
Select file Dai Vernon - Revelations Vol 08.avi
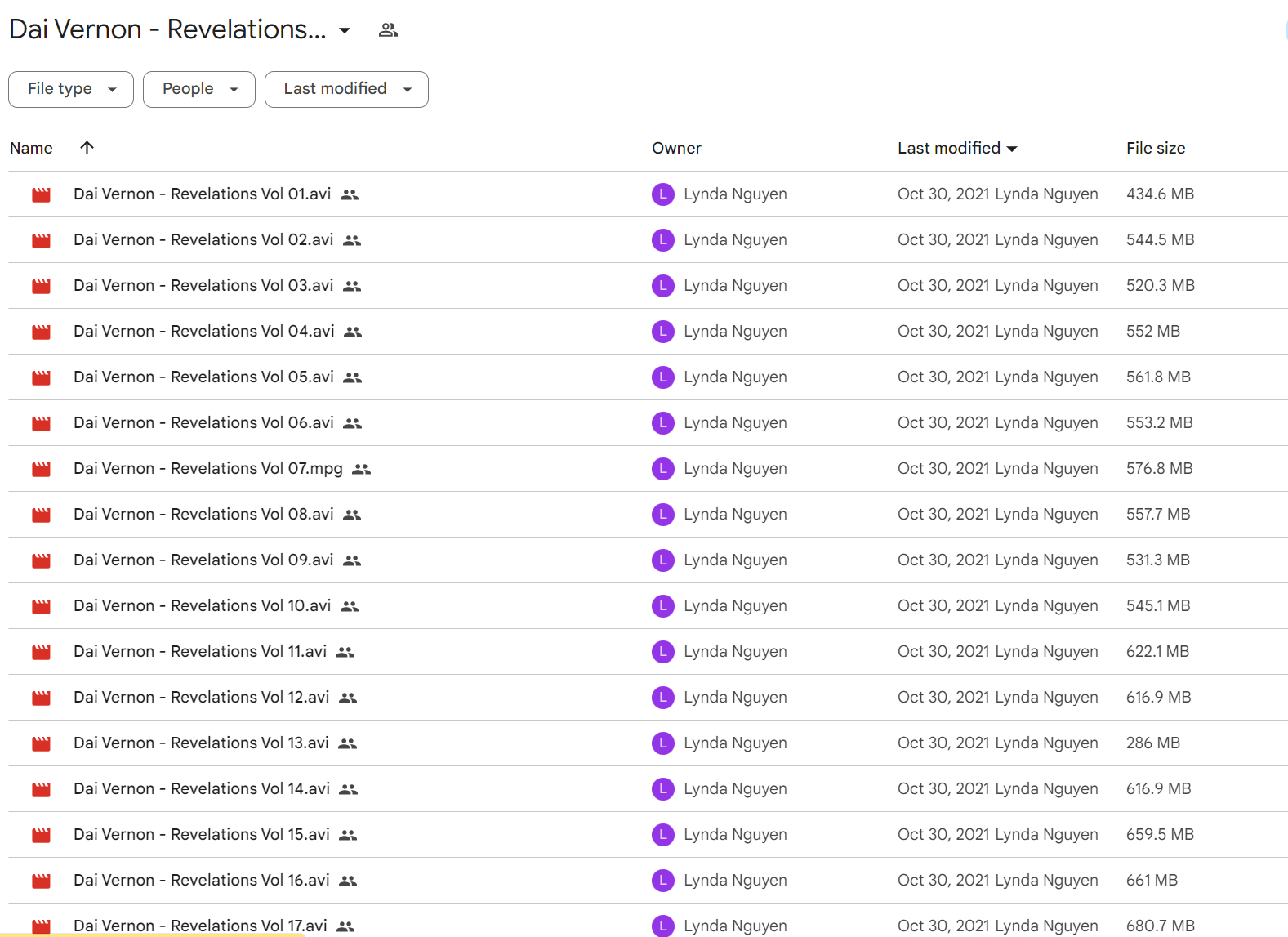click(x=203, y=515)
